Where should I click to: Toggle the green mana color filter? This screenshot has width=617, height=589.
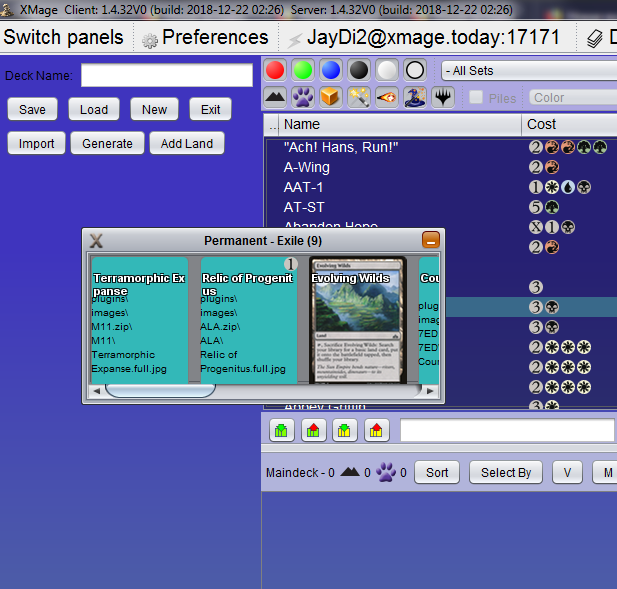pyautogui.click(x=303, y=70)
